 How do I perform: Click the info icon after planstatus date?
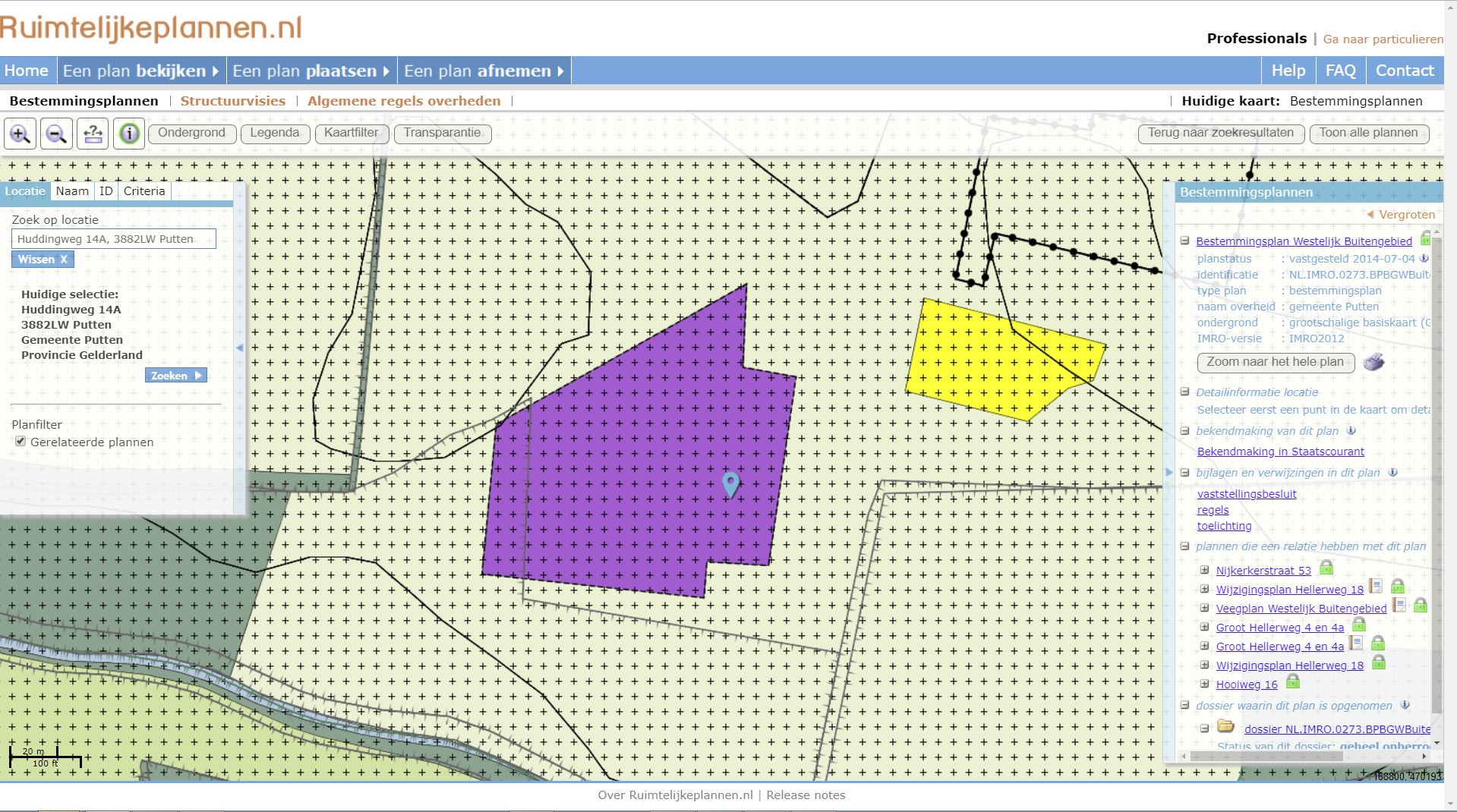point(1424,258)
